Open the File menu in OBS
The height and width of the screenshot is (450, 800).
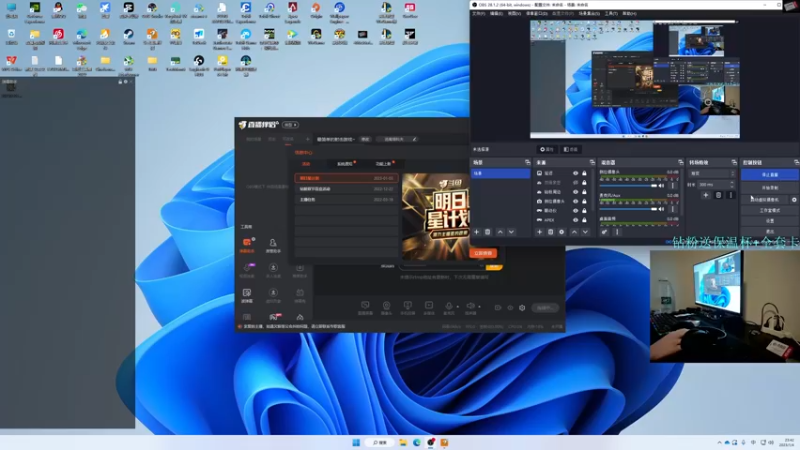pyautogui.click(x=478, y=14)
